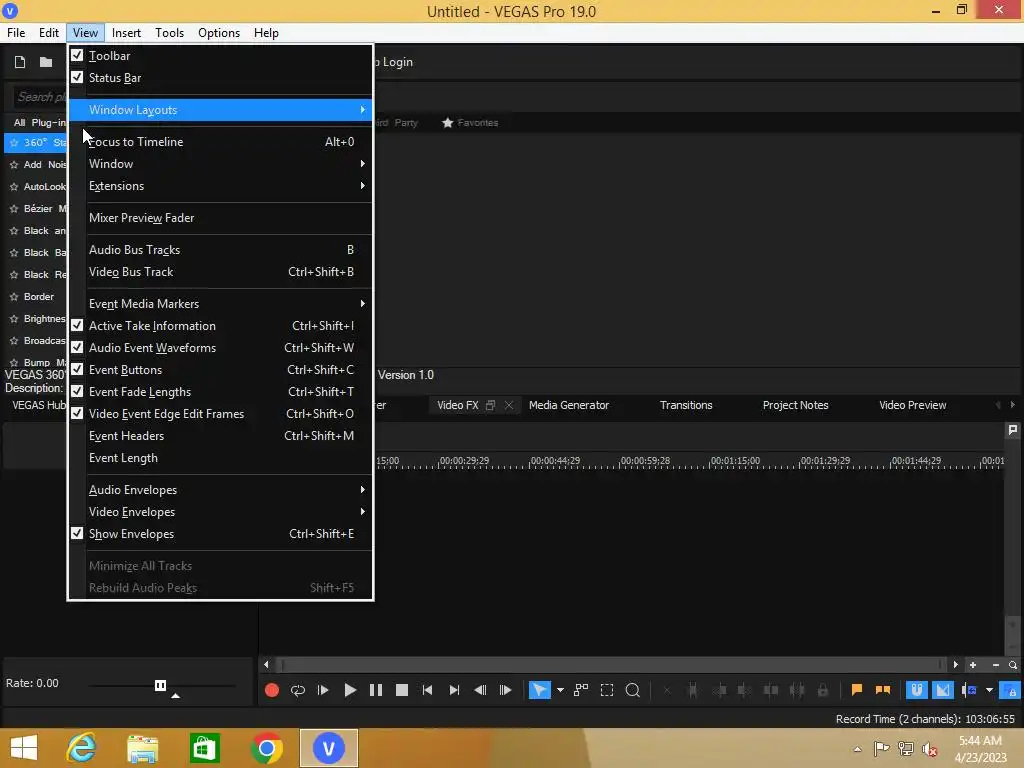
Task: Click the Insert Marker icon
Action: tap(857, 690)
